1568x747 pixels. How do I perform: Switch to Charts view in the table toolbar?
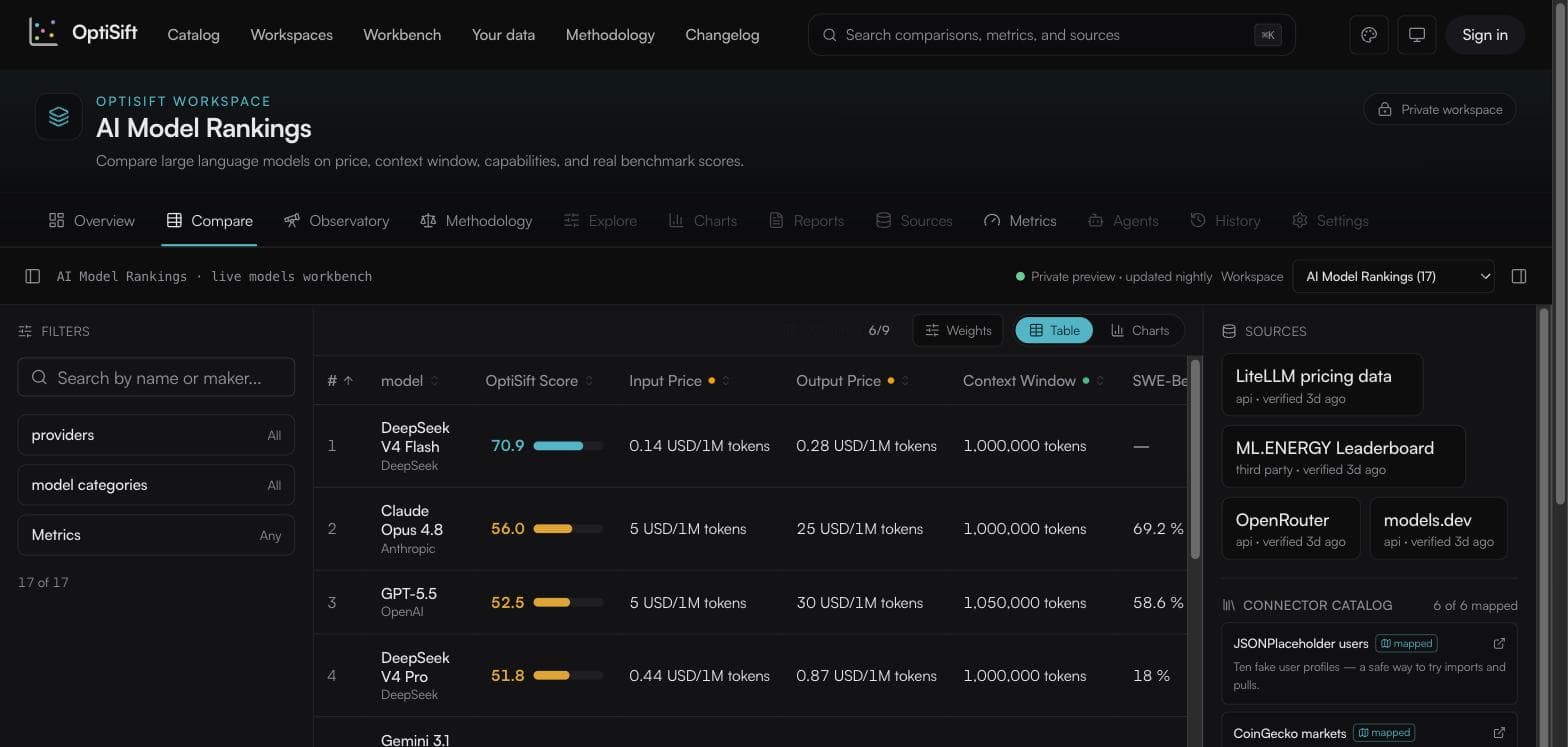(x=1139, y=330)
